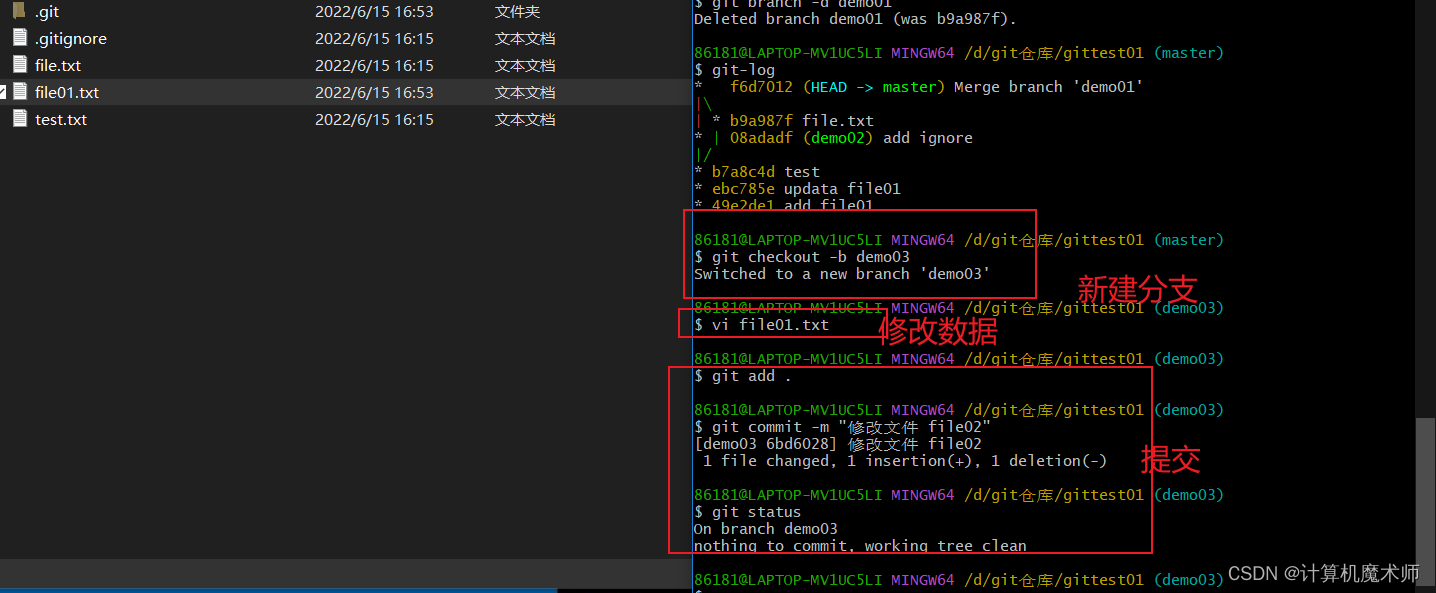The image size is (1436, 593).
Task: Click the 文本文档 type of file.txt row
Action: 525,66
